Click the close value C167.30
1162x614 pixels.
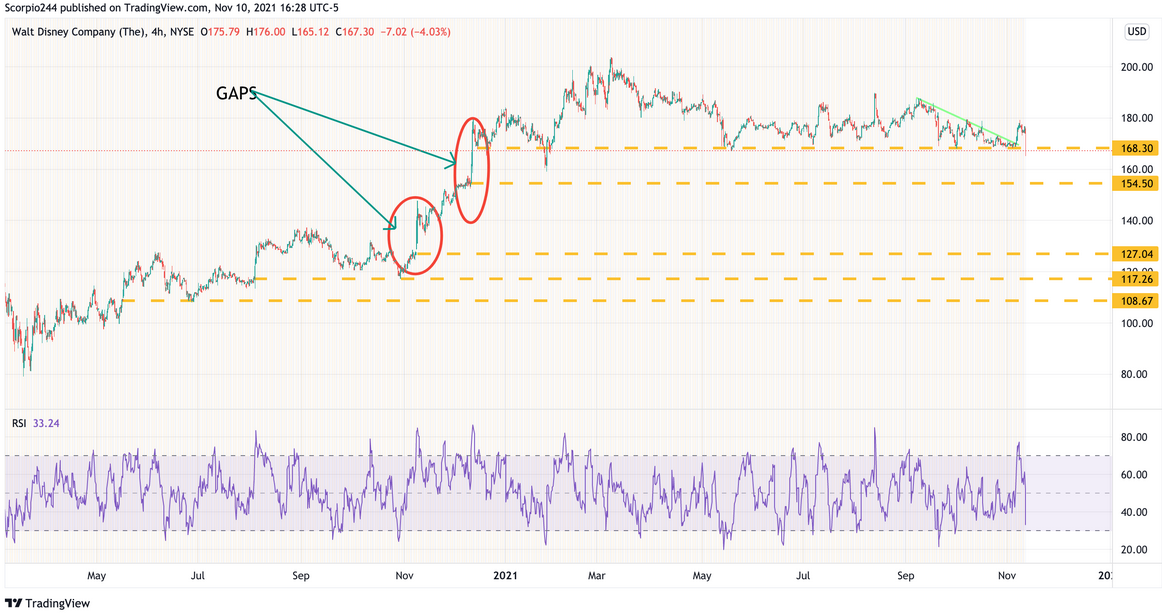pyautogui.click(x=354, y=32)
